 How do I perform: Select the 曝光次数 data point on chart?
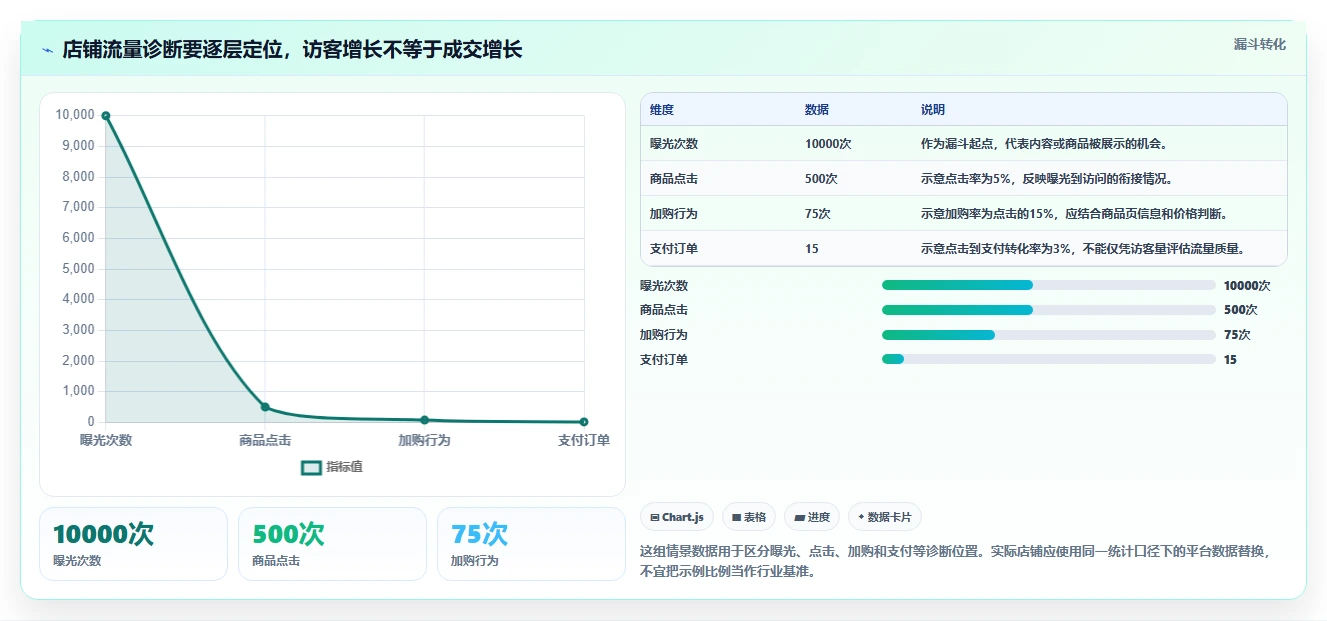pyautogui.click(x=106, y=116)
